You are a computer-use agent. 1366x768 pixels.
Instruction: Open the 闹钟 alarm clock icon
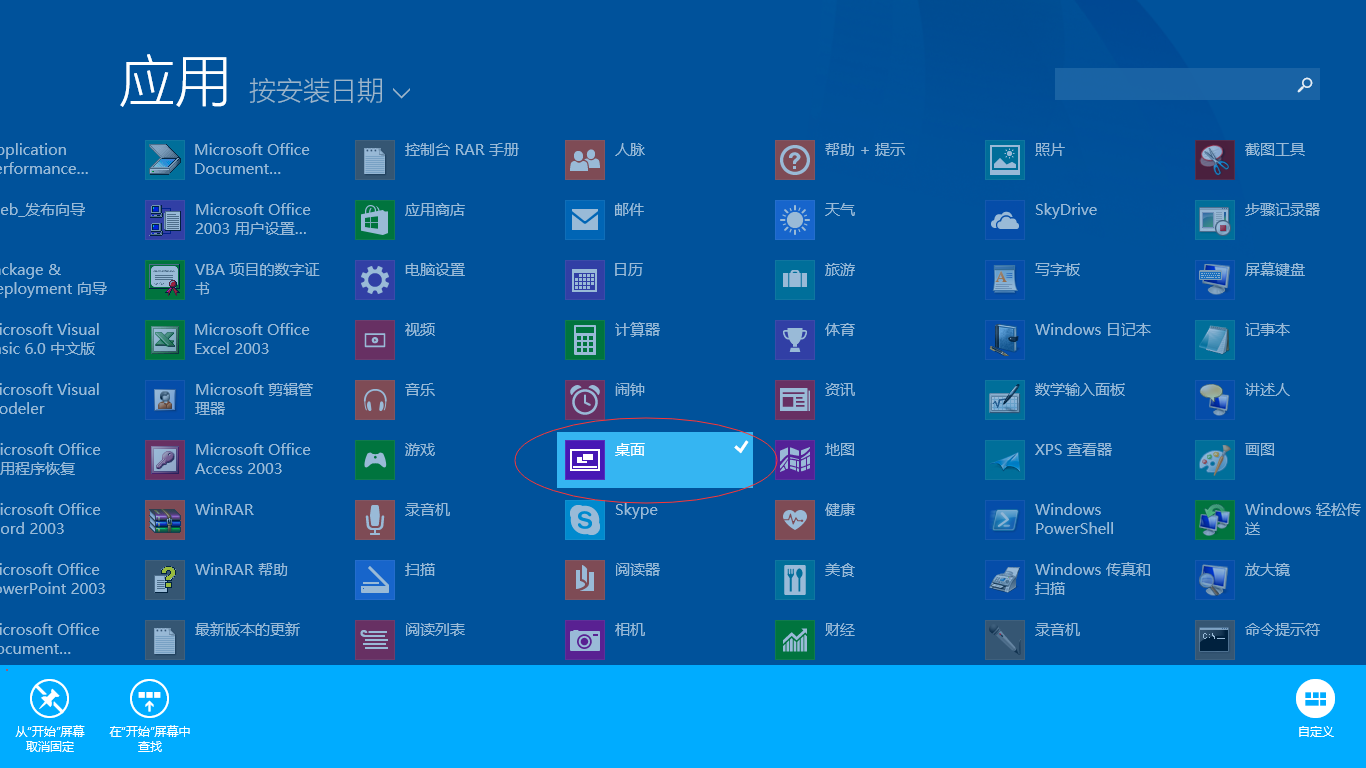585,400
